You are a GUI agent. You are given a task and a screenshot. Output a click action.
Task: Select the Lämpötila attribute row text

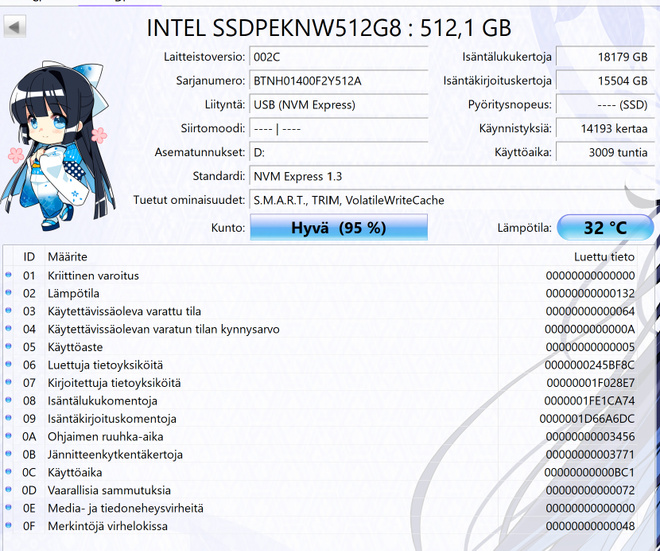click(x=73, y=293)
